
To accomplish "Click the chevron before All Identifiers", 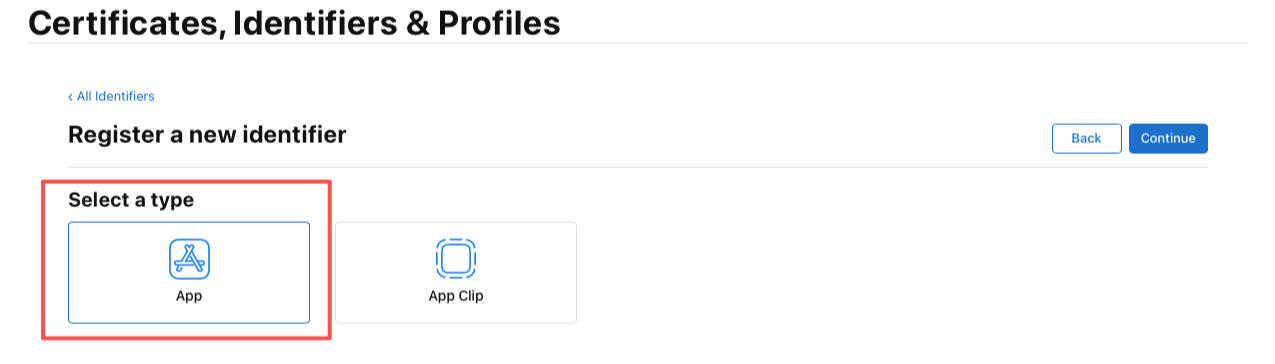I will pyautogui.click(x=70, y=96).
